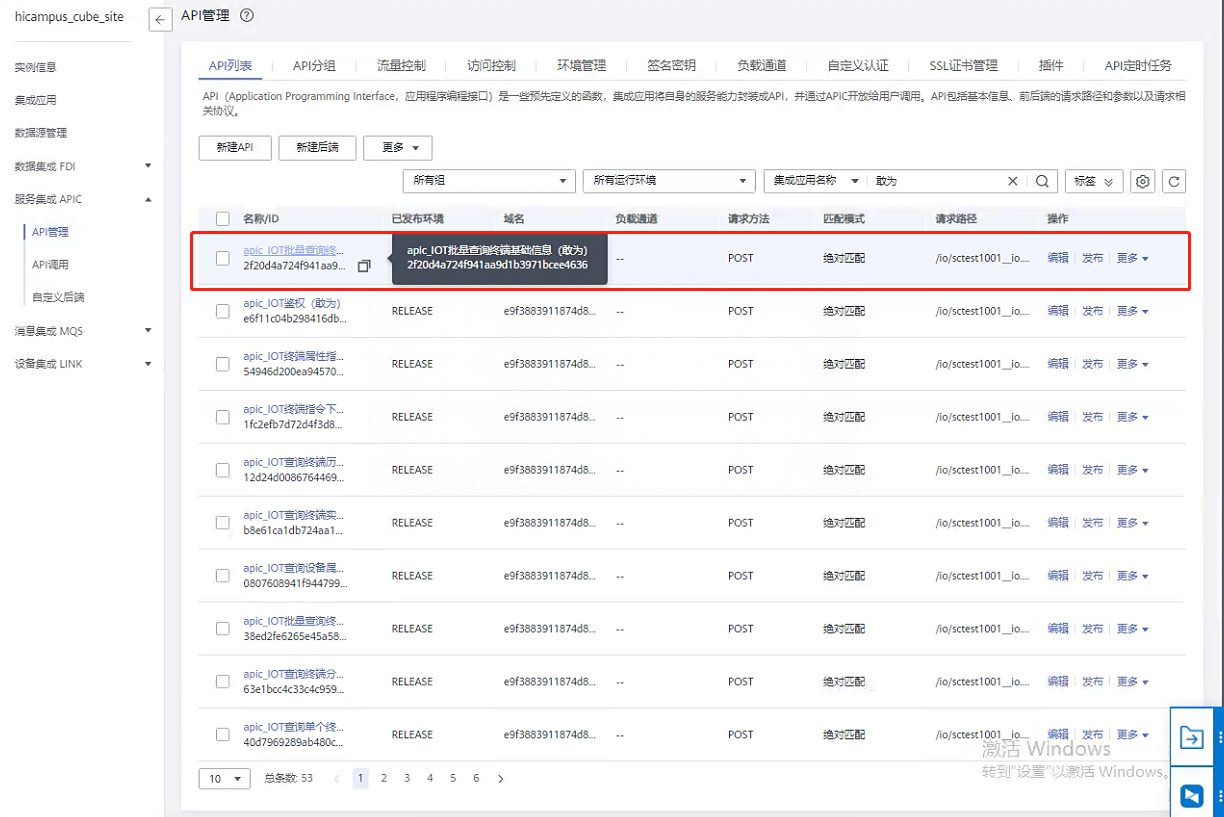1224x817 pixels.
Task: Open the help icon next to API管理
Action: tap(247, 15)
